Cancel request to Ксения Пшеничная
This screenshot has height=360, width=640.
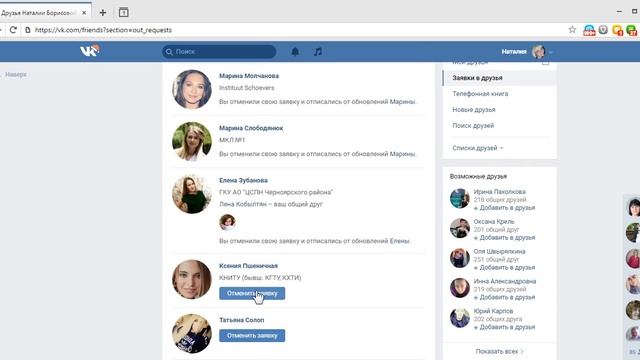[x=252, y=293]
